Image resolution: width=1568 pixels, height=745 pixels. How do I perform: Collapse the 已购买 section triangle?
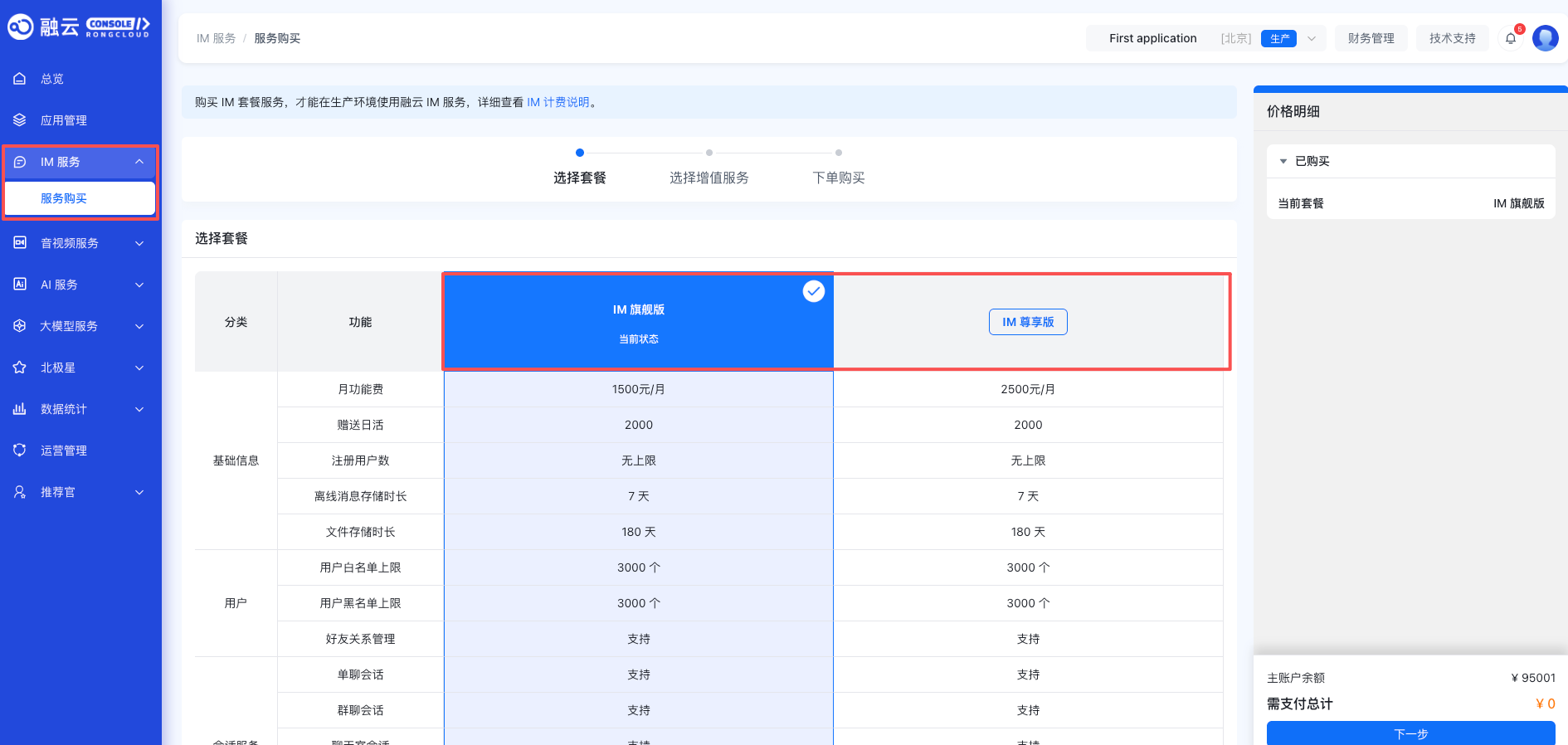pos(1283,161)
